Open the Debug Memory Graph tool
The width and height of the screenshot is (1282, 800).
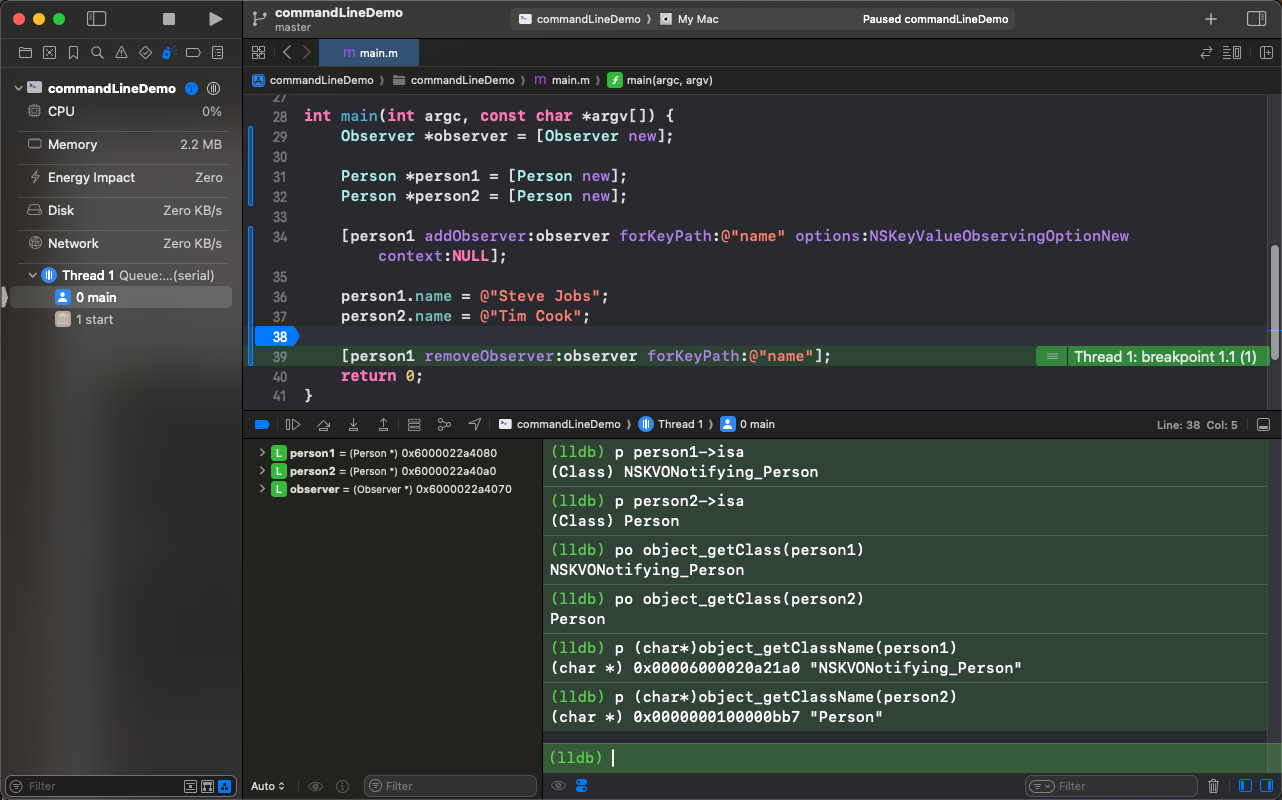(x=444, y=424)
